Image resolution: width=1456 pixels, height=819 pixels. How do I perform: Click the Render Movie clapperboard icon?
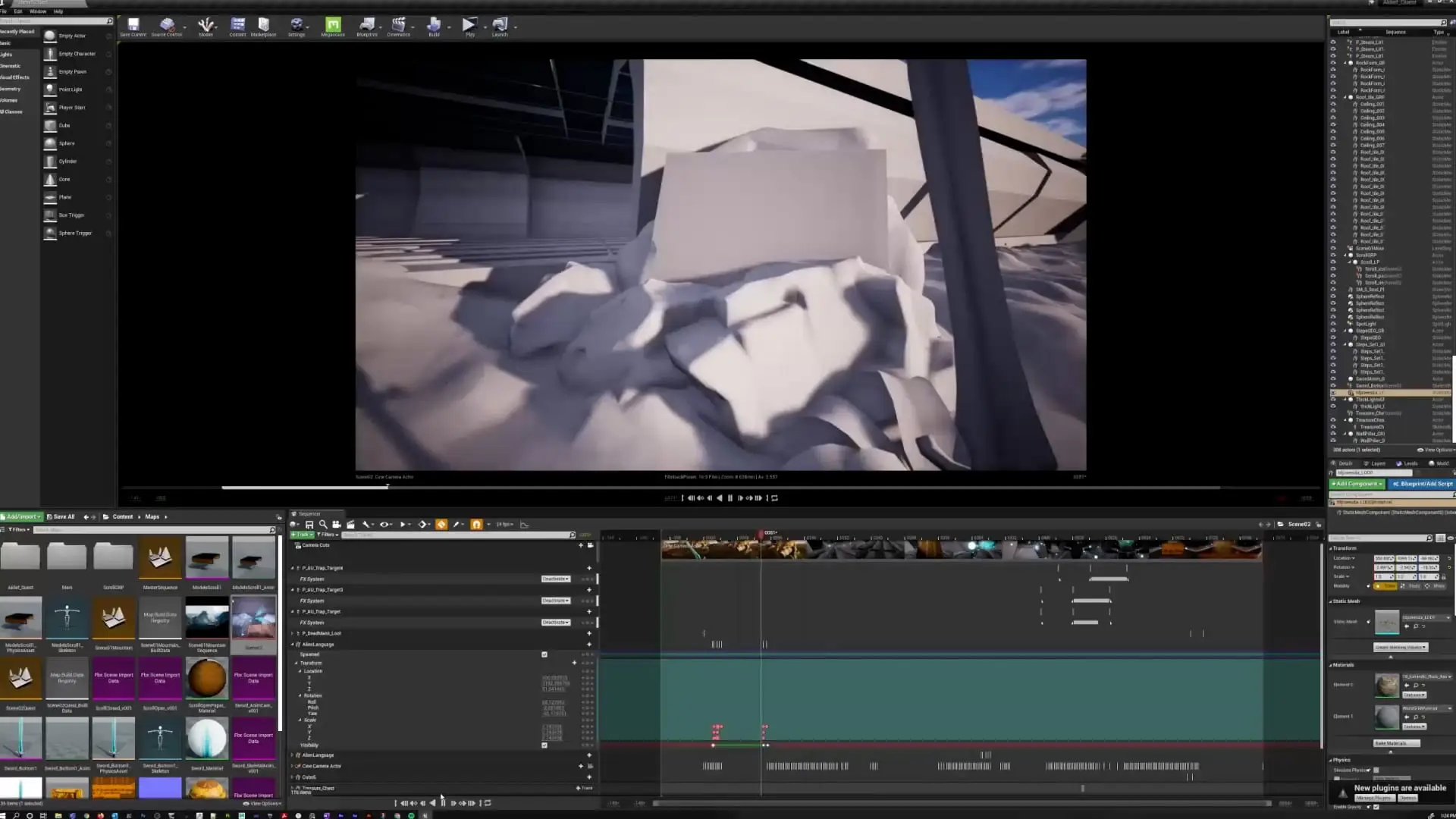(x=350, y=525)
